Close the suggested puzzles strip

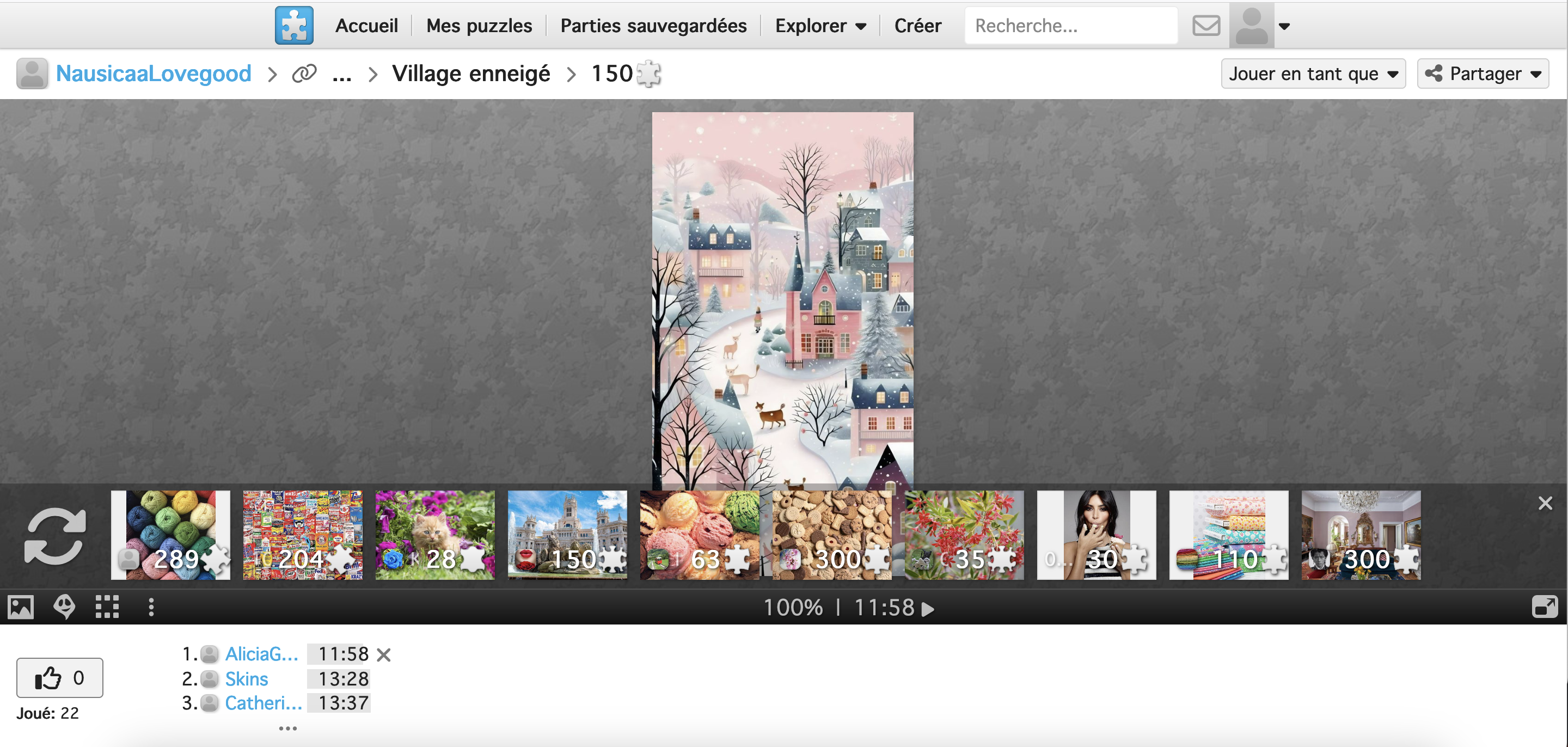click(x=1545, y=503)
